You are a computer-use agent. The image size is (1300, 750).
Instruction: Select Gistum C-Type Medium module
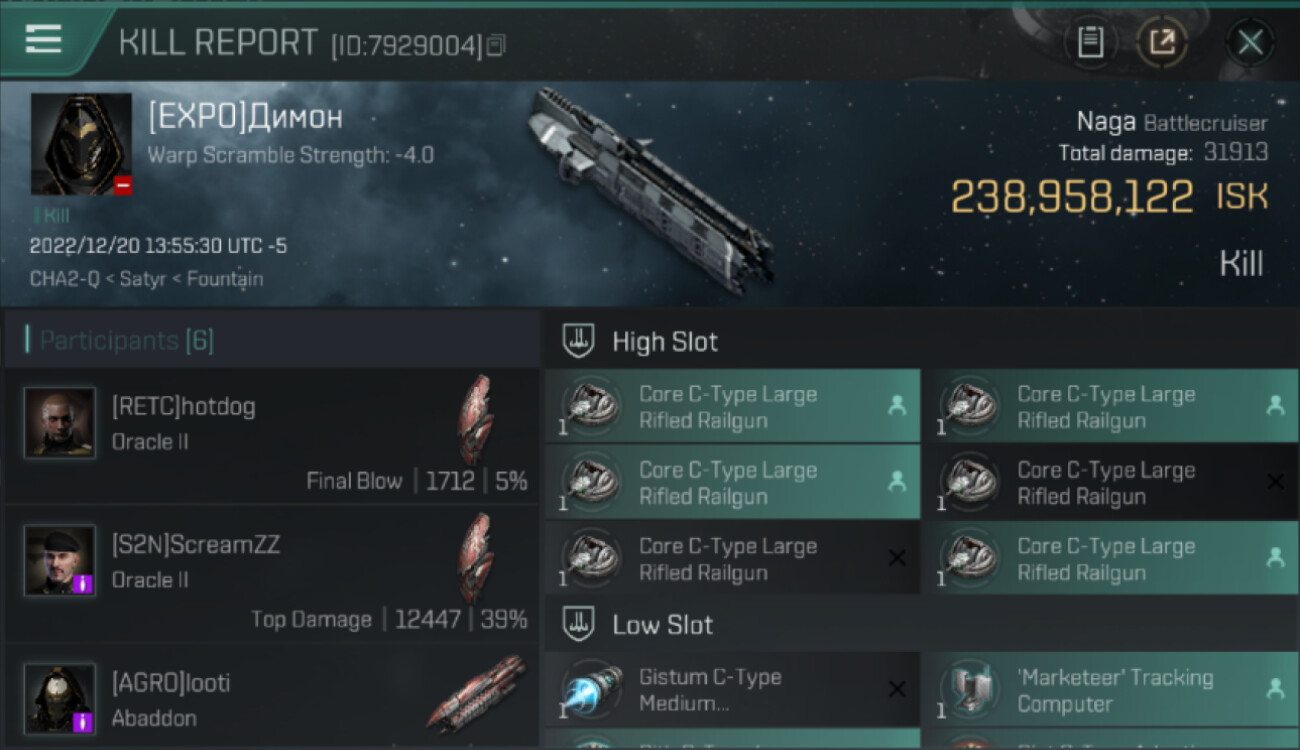[x=732, y=690]
